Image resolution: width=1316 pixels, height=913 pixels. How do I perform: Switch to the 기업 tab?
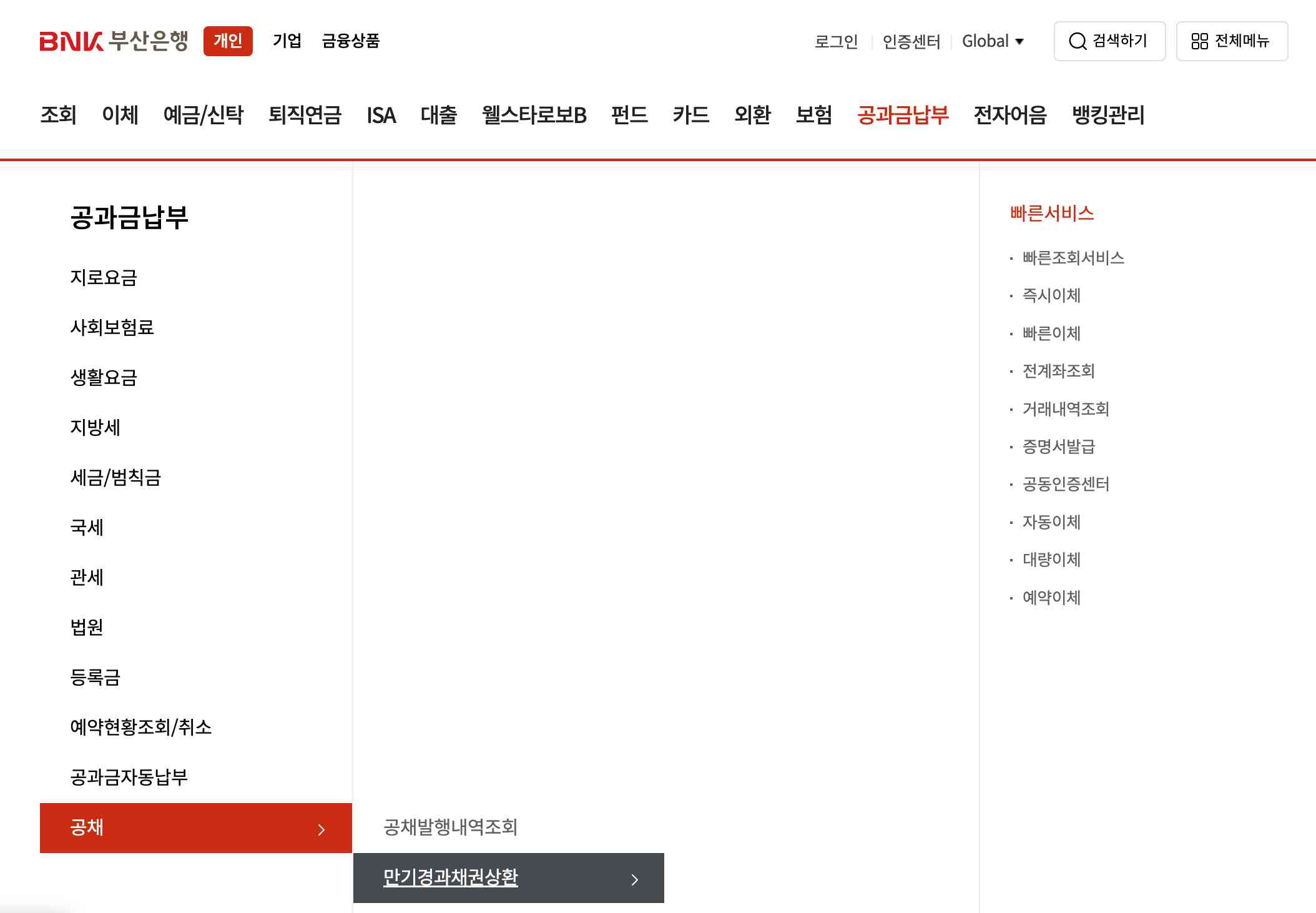(287, 41)
